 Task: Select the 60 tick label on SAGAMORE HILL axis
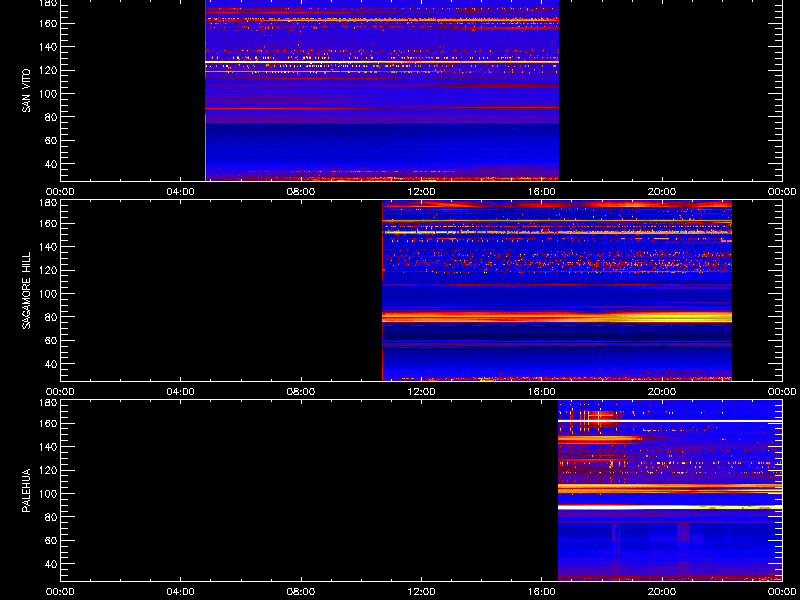click(52, 341)
